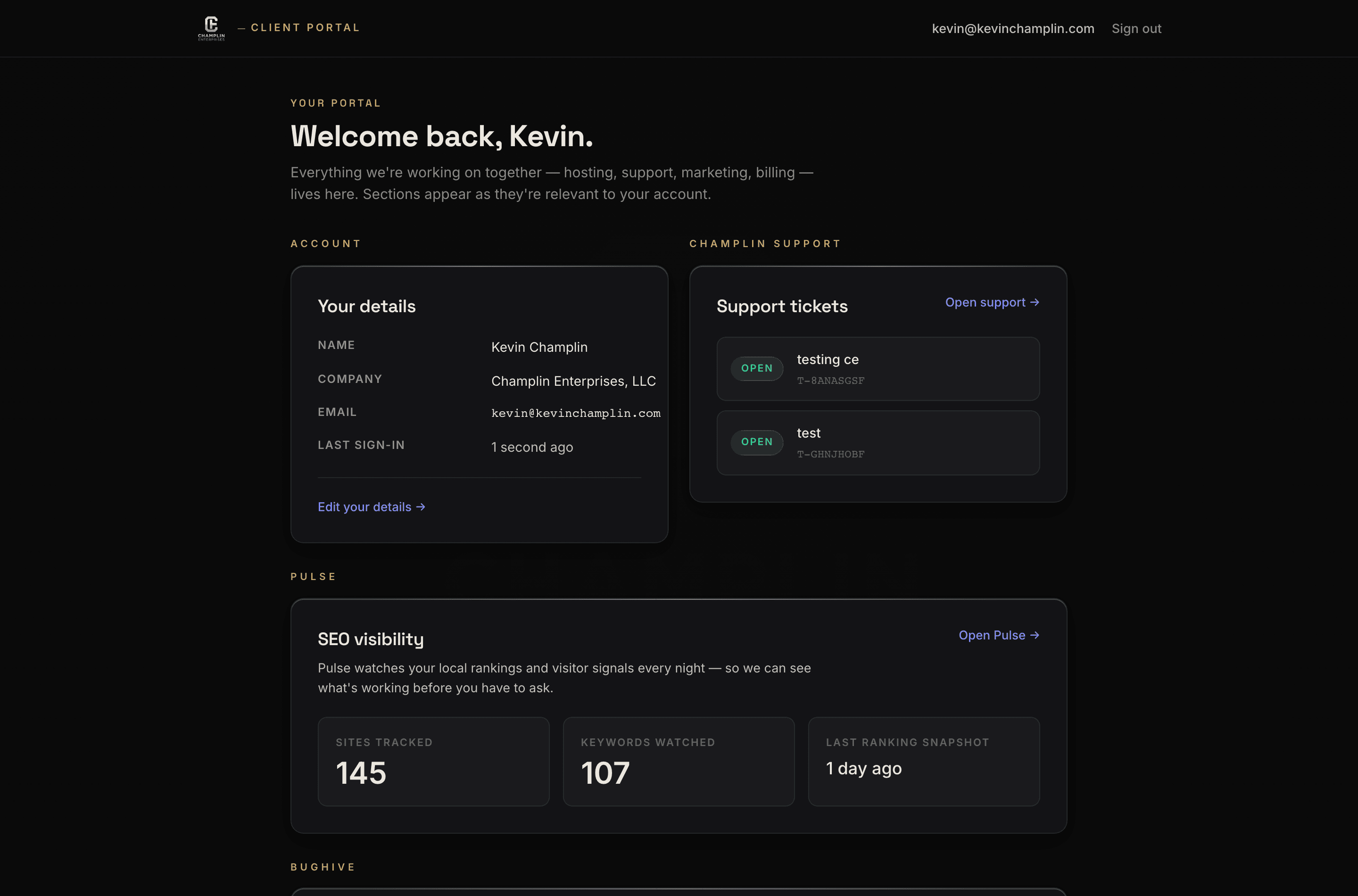Click the Keywords Watched 107 card
The width and height of the screenshot is (1358, 896).
(678, 761)
